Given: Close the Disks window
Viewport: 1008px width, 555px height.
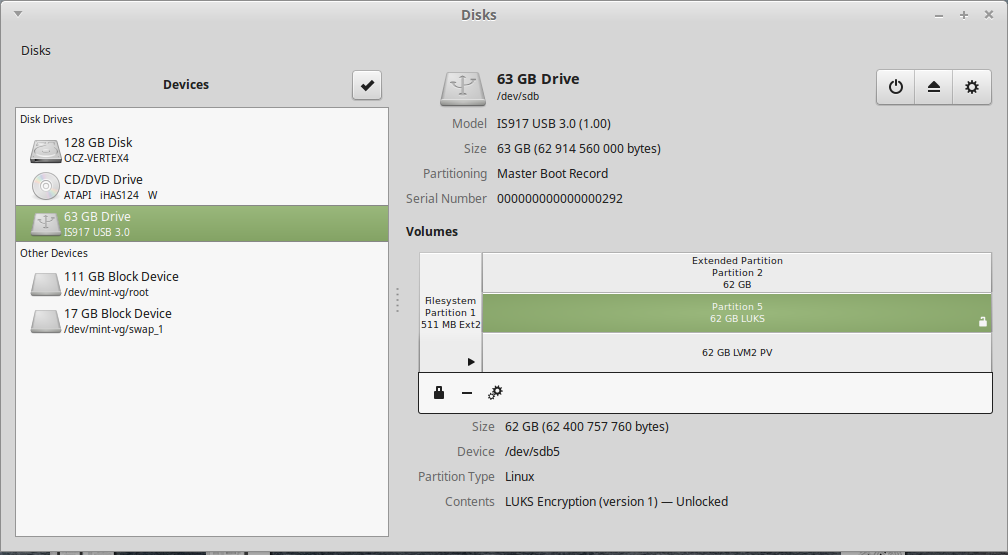Looking at the screenshot, I should point(989,15).
